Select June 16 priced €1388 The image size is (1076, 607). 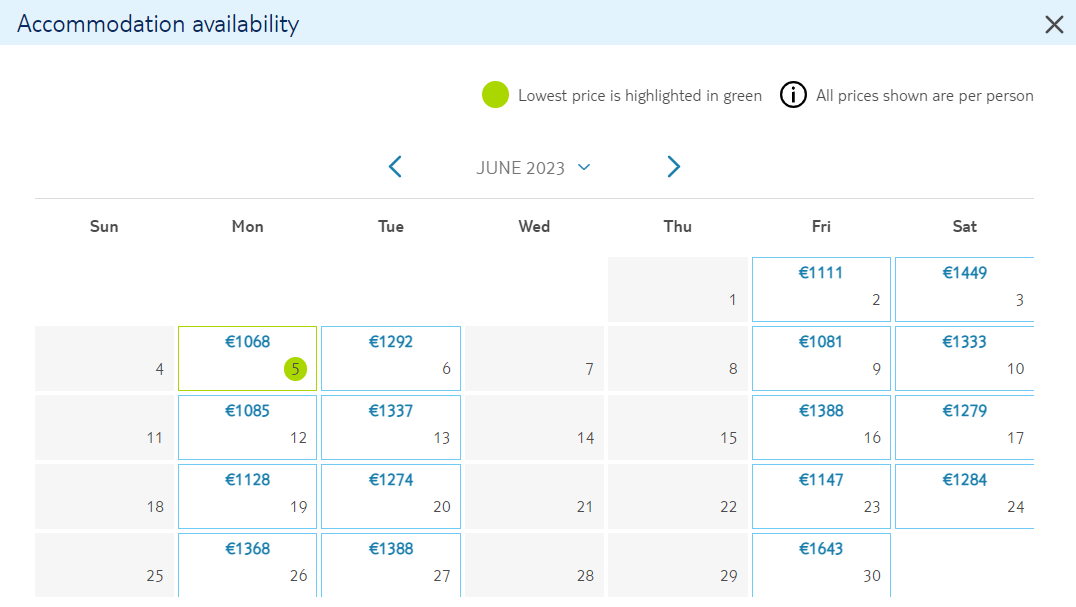pos(821,427)
